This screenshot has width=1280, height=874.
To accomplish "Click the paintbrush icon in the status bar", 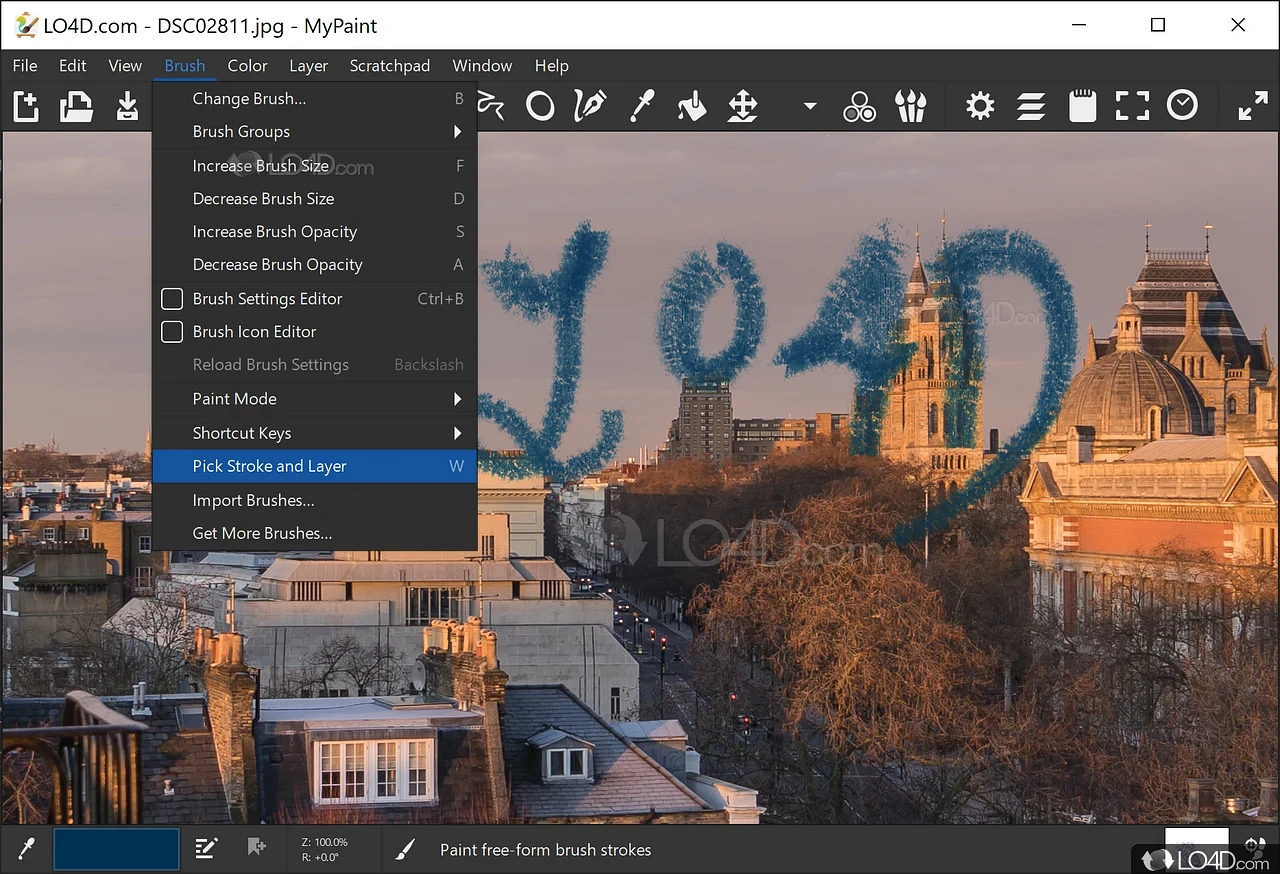I will (x=404, y=849).
